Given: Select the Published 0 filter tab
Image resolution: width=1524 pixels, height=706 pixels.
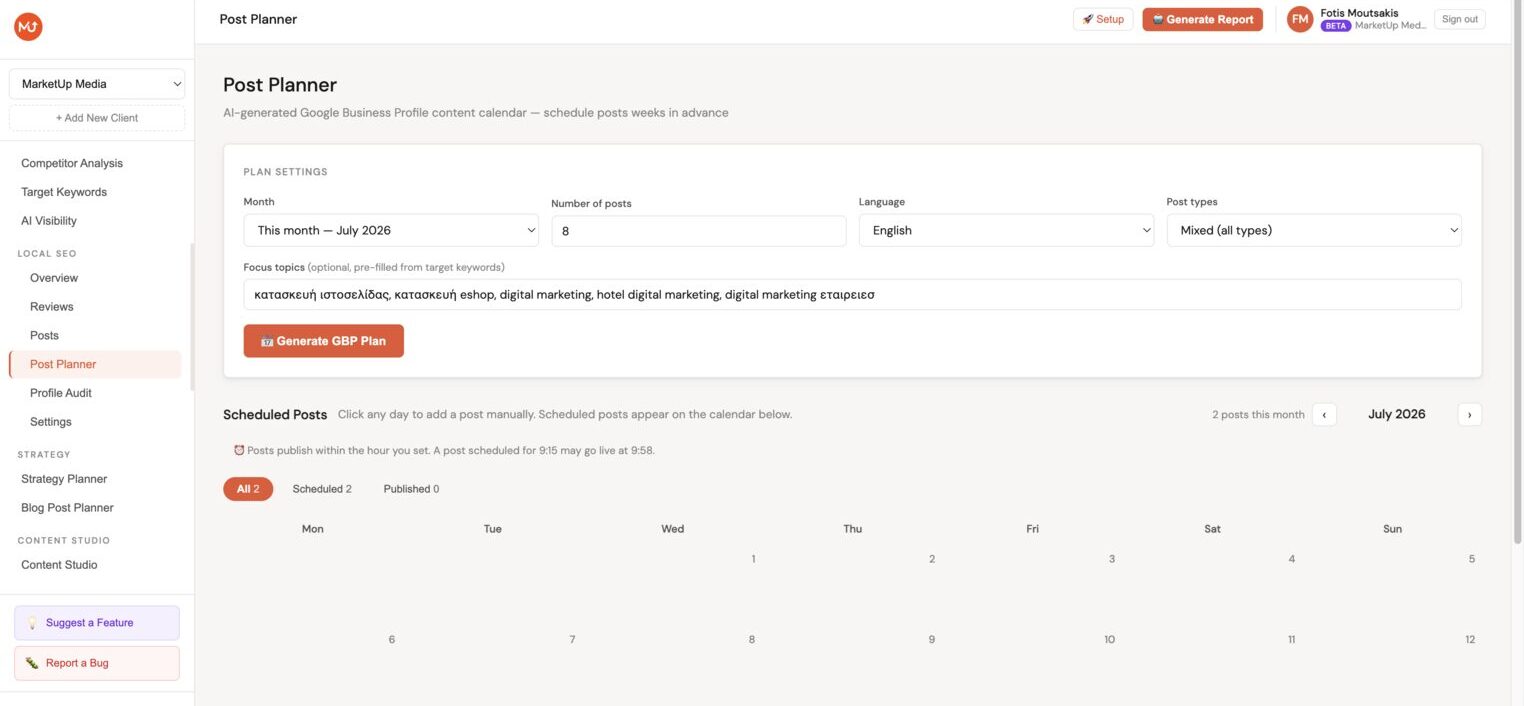Looking at the screenshot, I should (411, 489).
